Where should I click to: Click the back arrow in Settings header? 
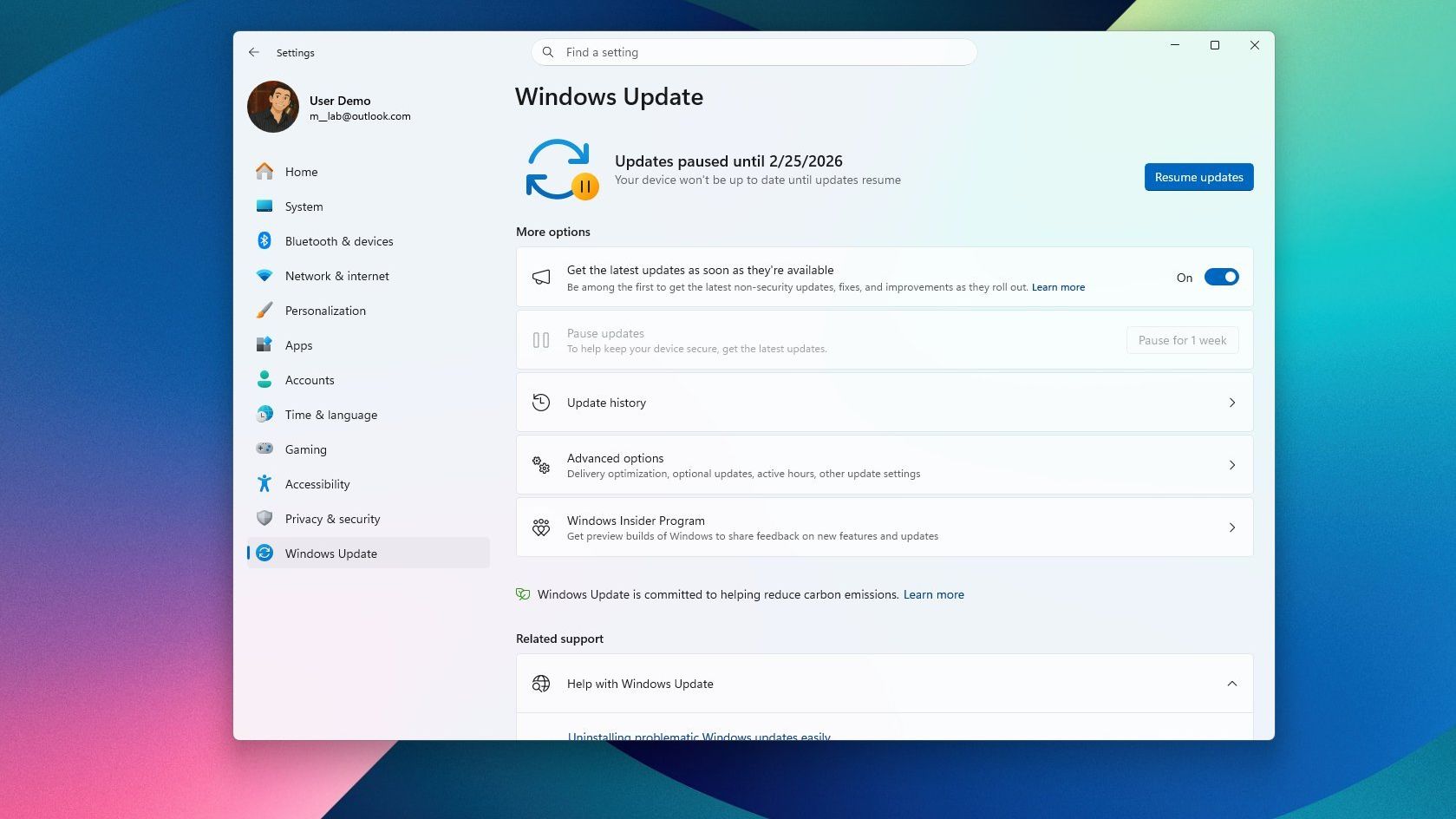pos(253,52)
